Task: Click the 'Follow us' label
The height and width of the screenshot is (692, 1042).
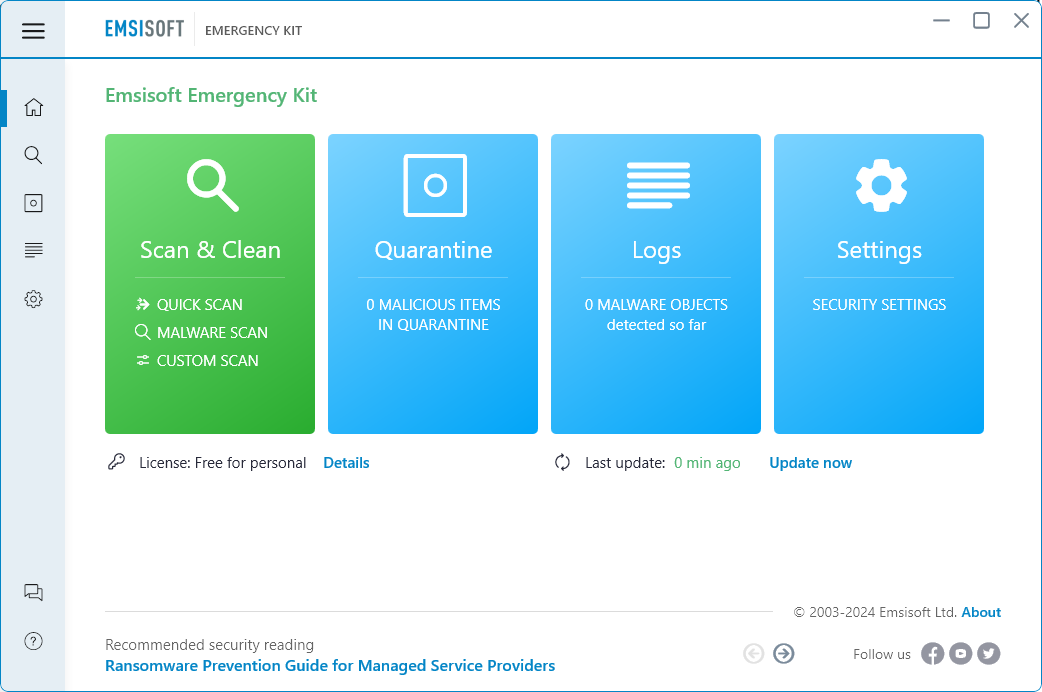Action: tap(882, 654)
